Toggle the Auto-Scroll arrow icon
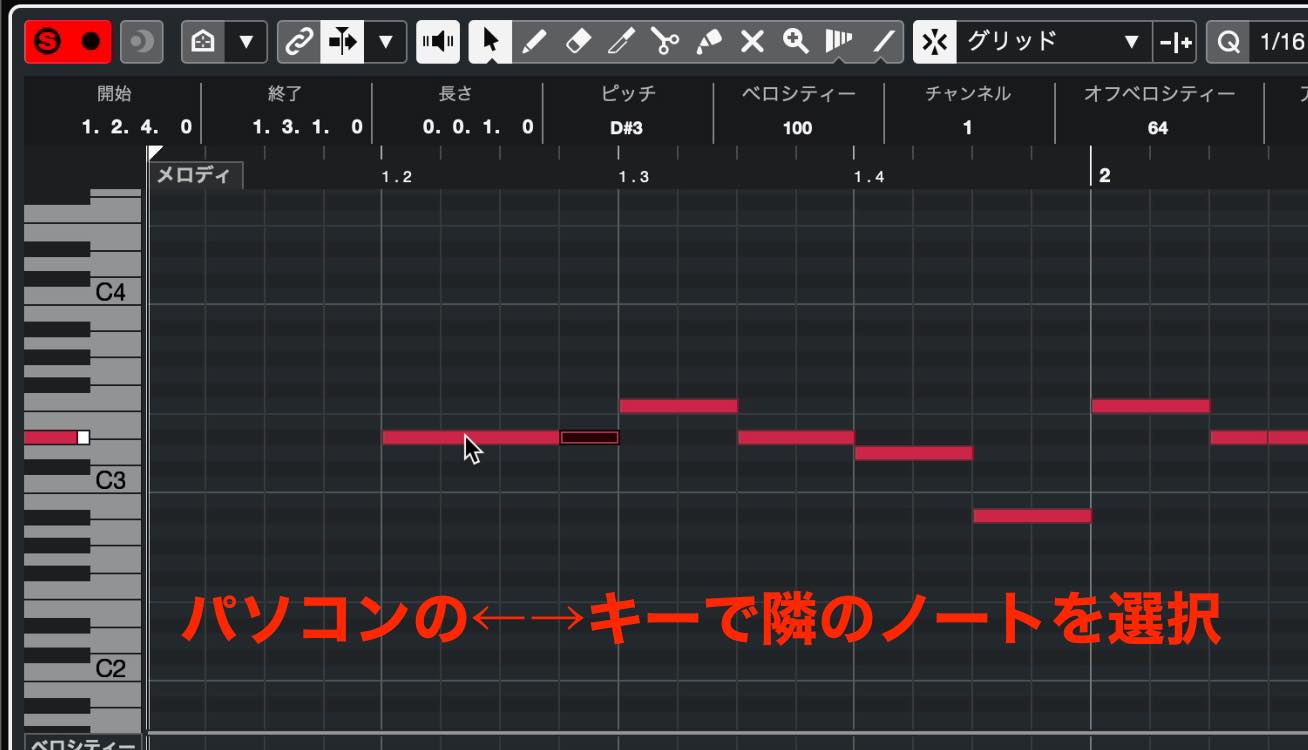The height and width of the screenshot is (750, 1308). pyautogui.click(x=342, y=42)
